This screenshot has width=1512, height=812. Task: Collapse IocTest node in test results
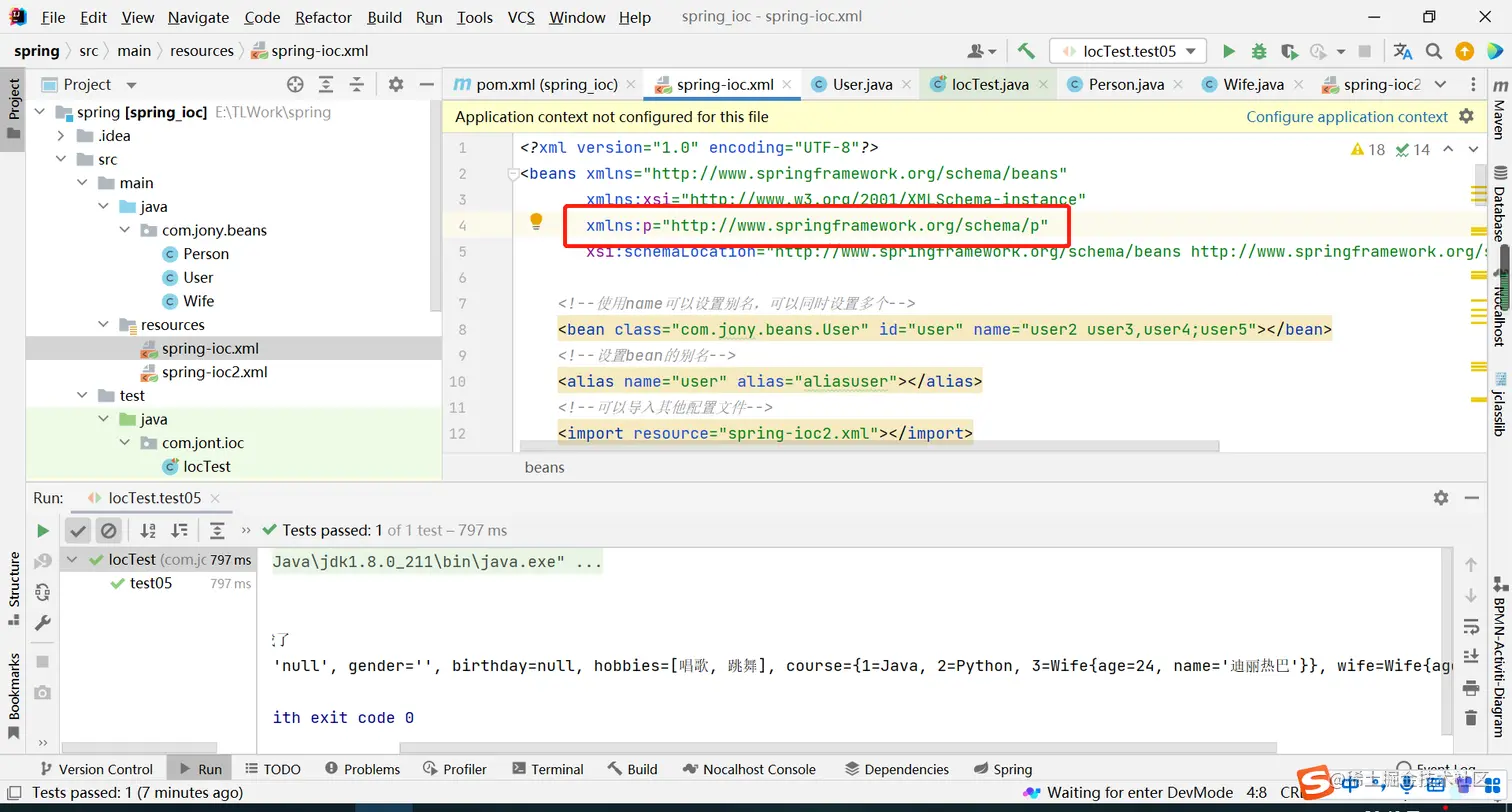point(72,560)
